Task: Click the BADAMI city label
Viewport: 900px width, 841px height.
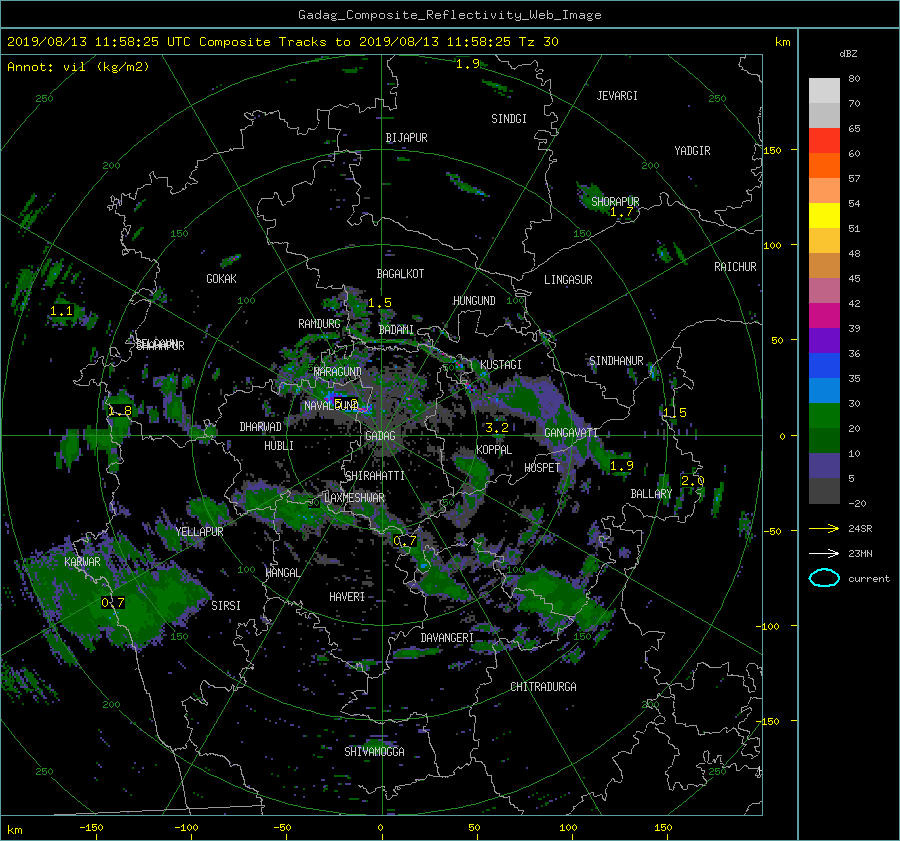Action: (x=396, y=330)
